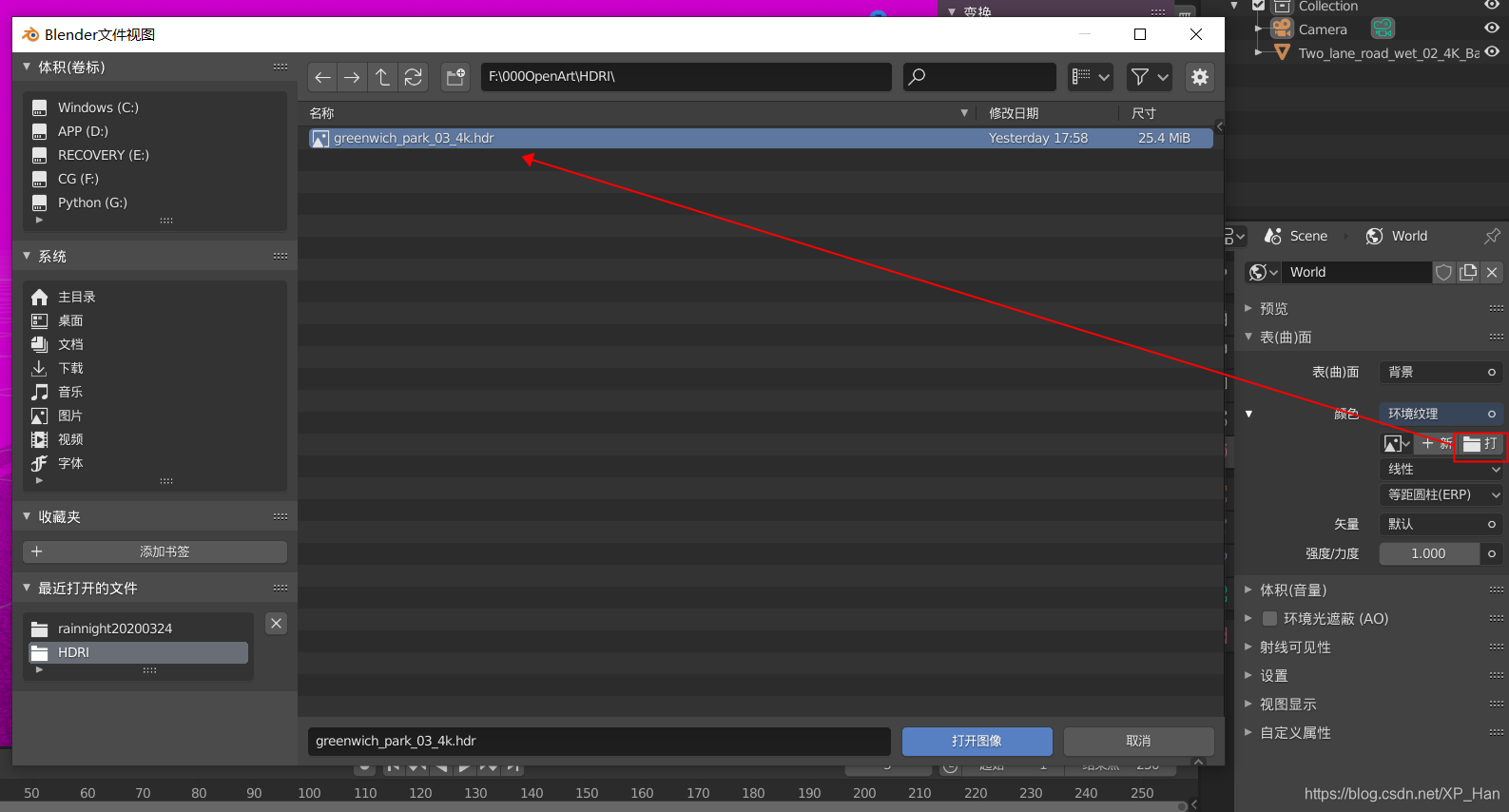
Task: Toggle visibility of Camera in outliner
Action: click(x=1491, y=29)
